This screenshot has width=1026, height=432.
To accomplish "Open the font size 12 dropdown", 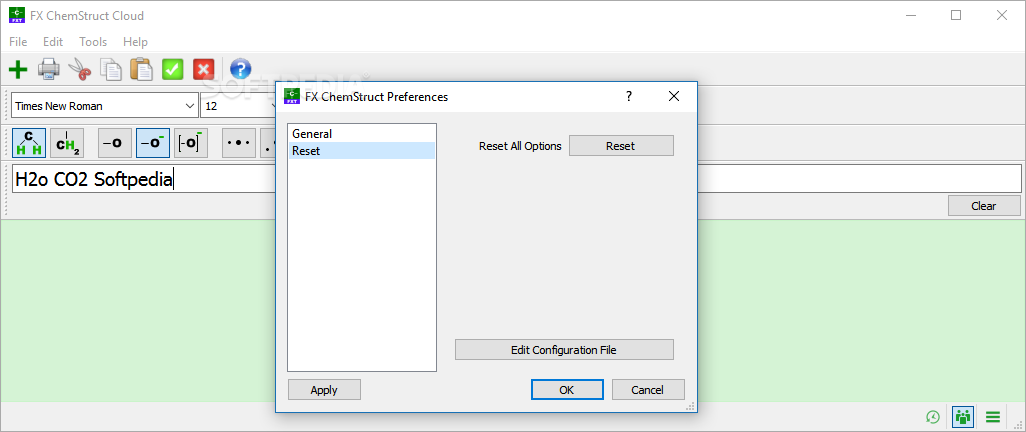I will point(239,105).
